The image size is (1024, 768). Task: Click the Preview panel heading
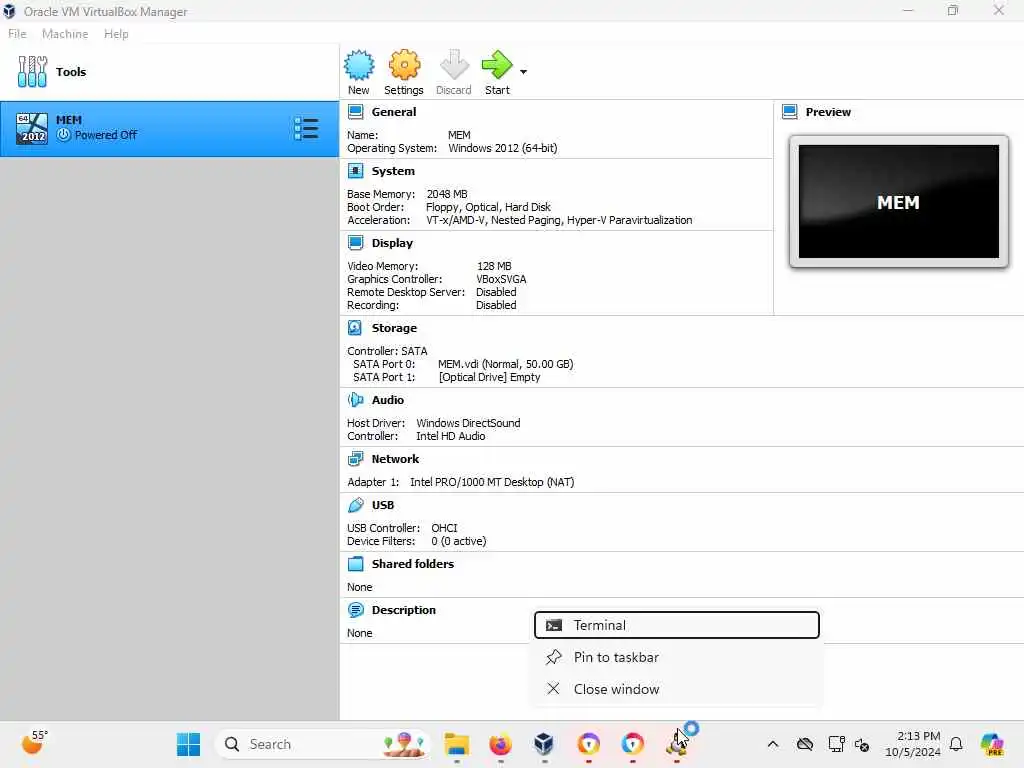coord(828,112)
